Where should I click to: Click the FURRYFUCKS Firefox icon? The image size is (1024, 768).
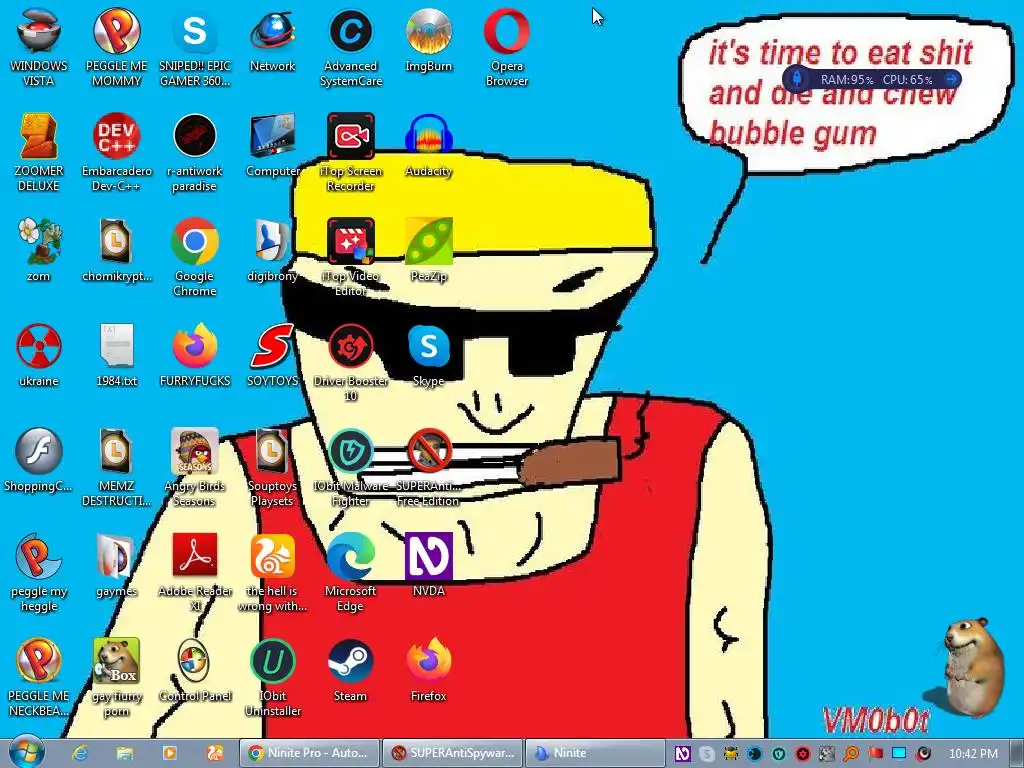(x=195, y=355)
